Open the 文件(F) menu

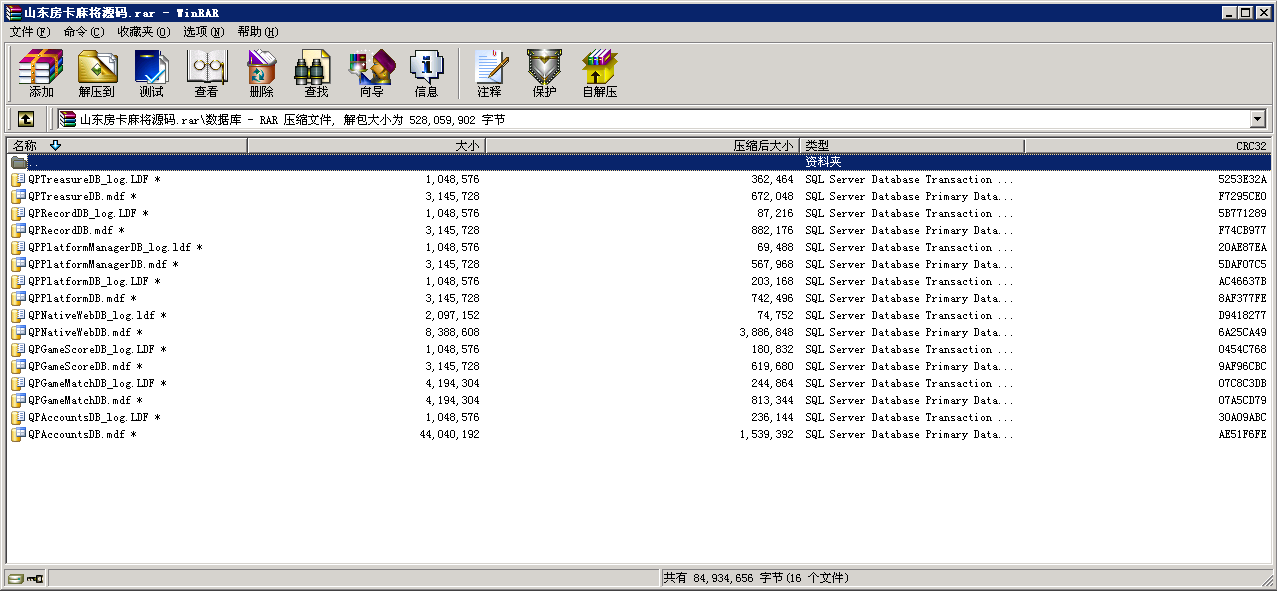pyautogui.click(x=30, y=32)
